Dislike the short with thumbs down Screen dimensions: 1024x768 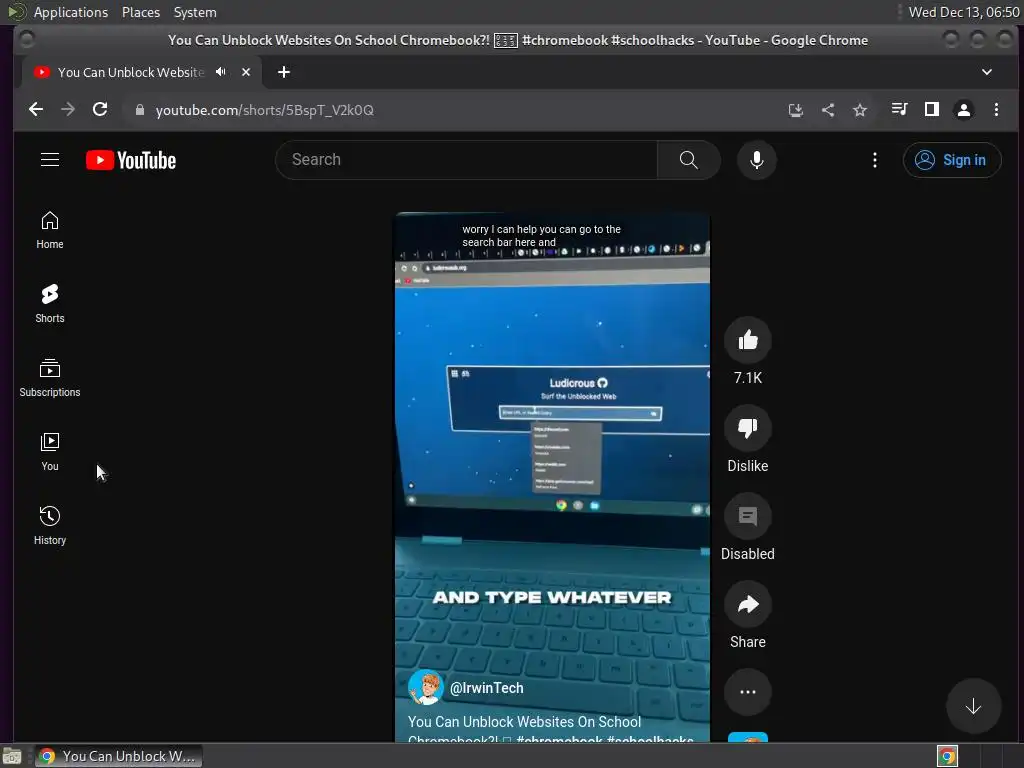click(748, 428)
